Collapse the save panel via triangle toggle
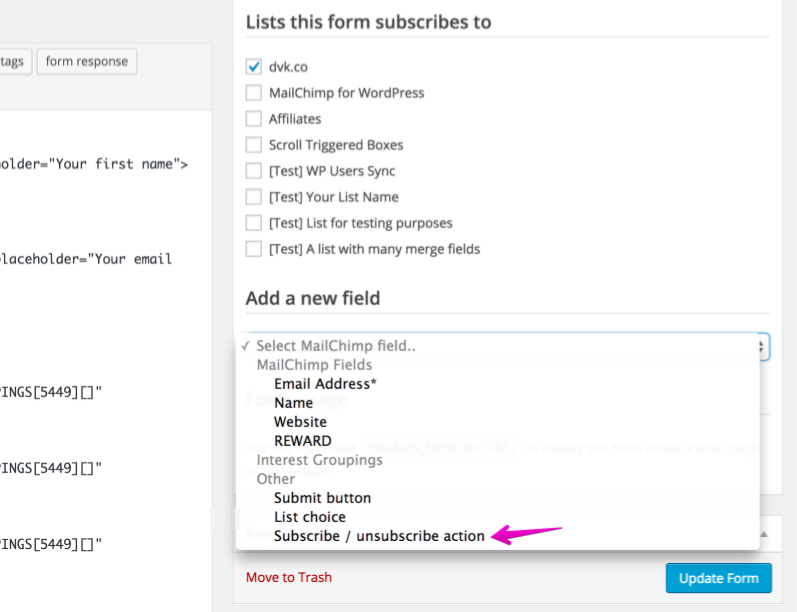 coord(764,534)
